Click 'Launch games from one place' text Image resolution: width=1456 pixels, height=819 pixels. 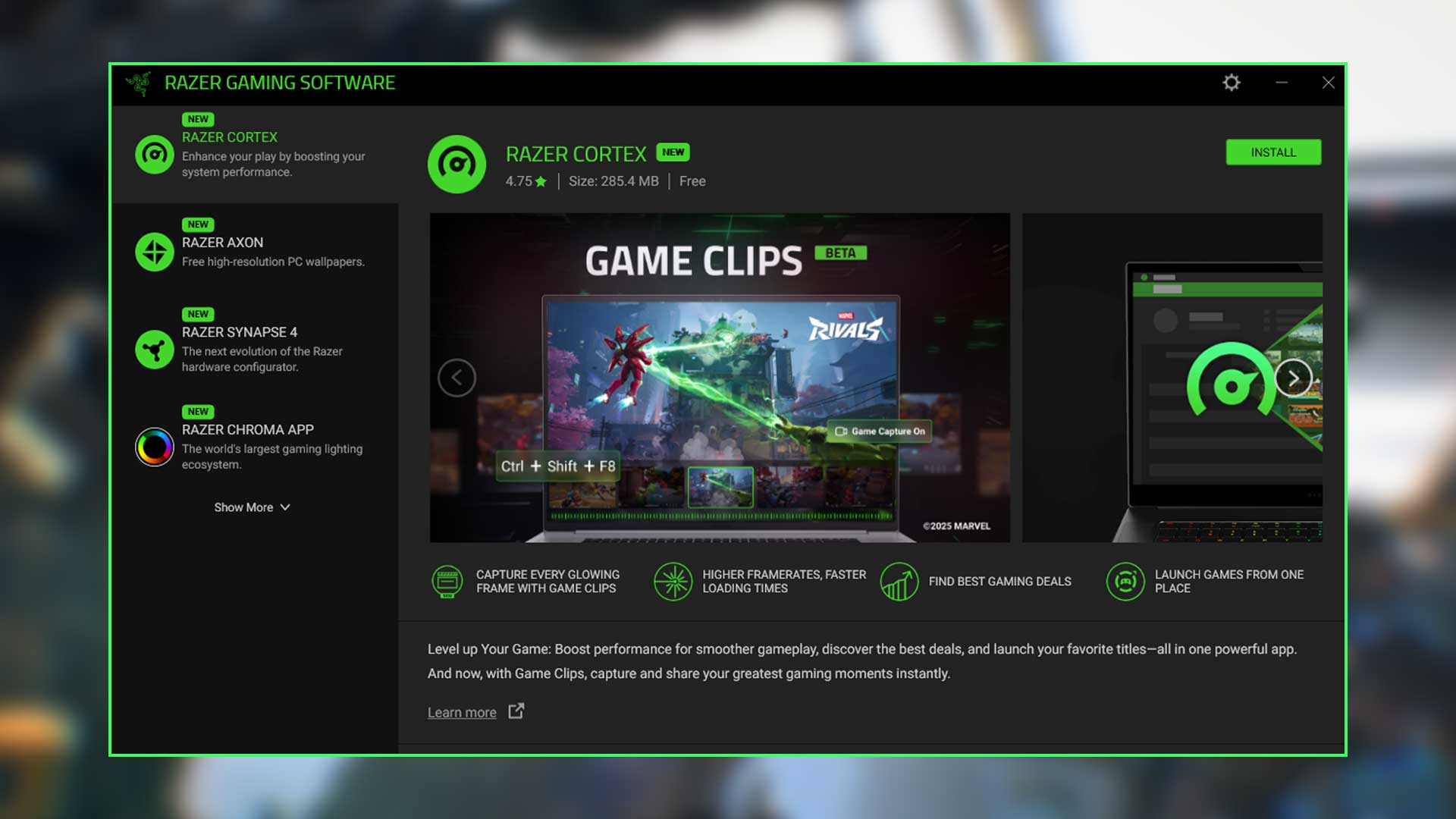pos(1229,582)
